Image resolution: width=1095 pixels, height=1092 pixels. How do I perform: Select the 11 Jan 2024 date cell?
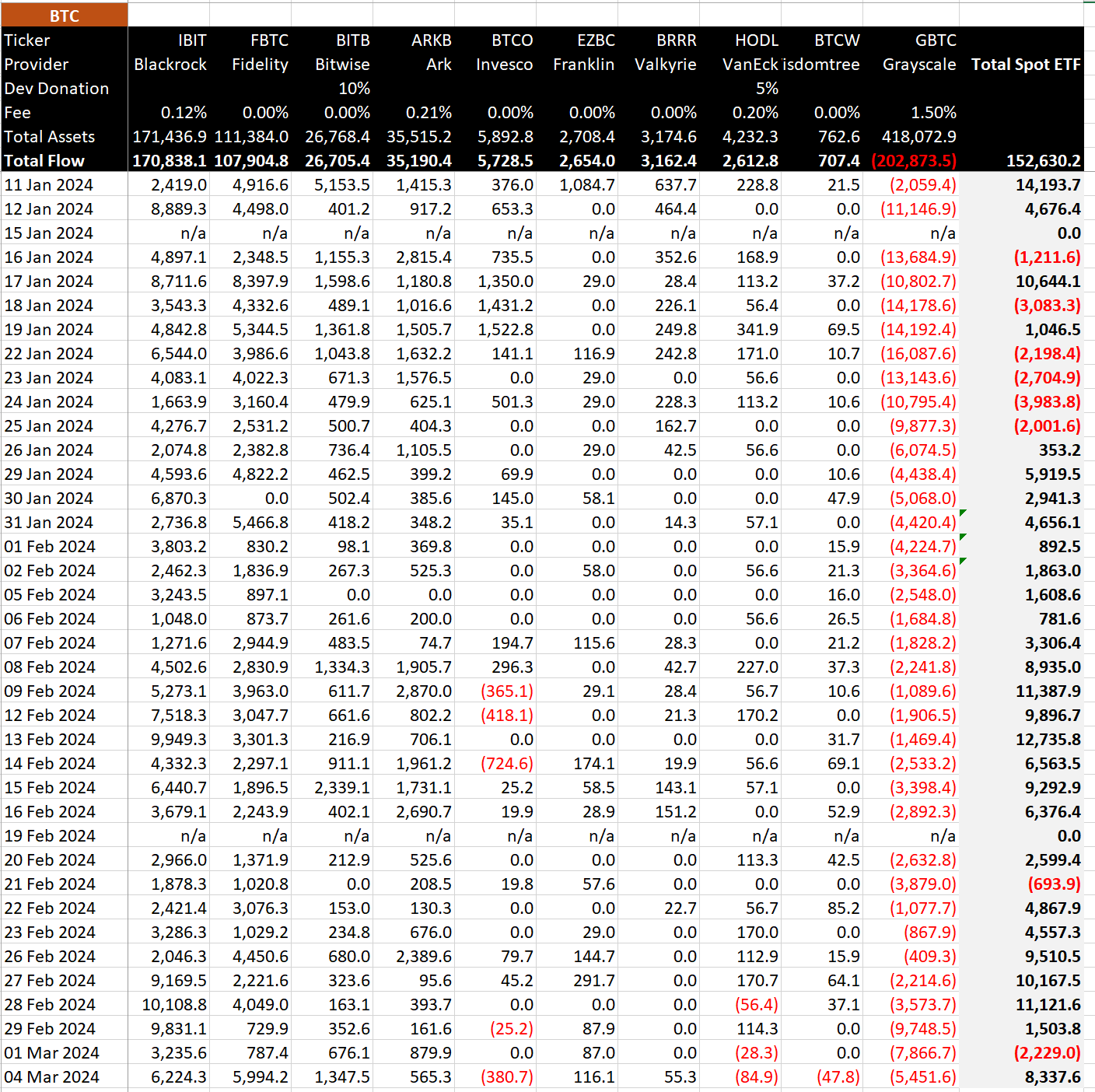(50, 185)
